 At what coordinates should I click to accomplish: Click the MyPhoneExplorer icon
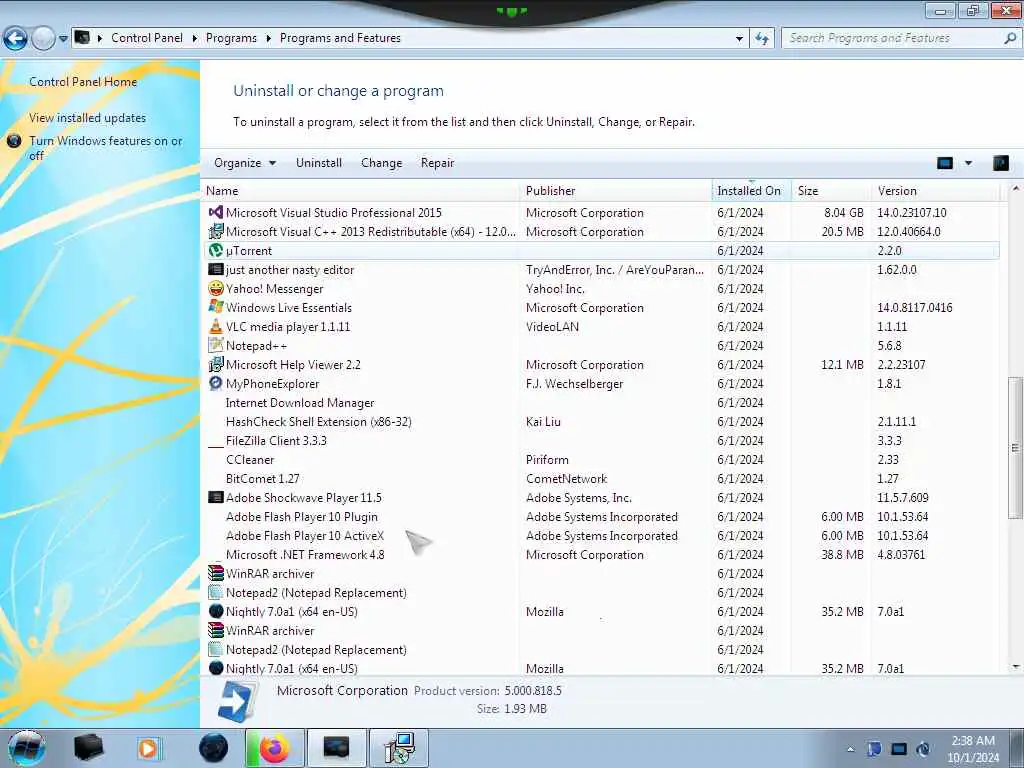click(216, 383)
